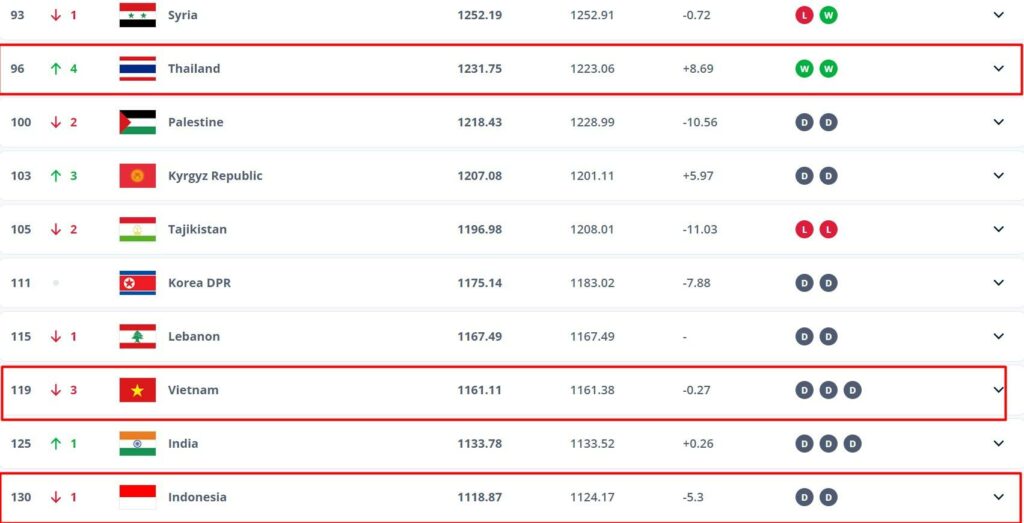The image size is (1024, 523).
Task: Click Thailand's first green W badge
Action: tap(804, 69)
